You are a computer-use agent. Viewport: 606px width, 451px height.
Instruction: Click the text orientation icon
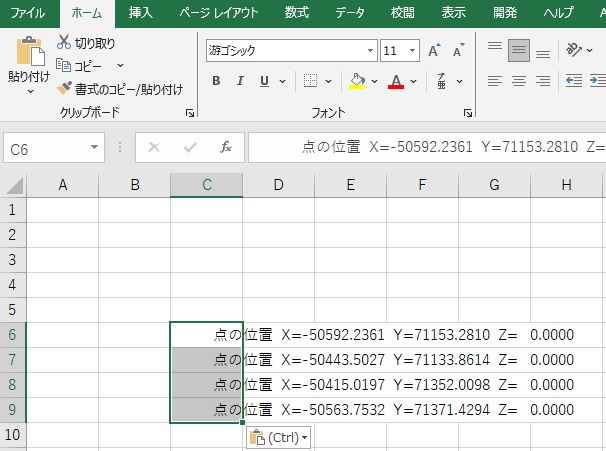pos(574,50)
